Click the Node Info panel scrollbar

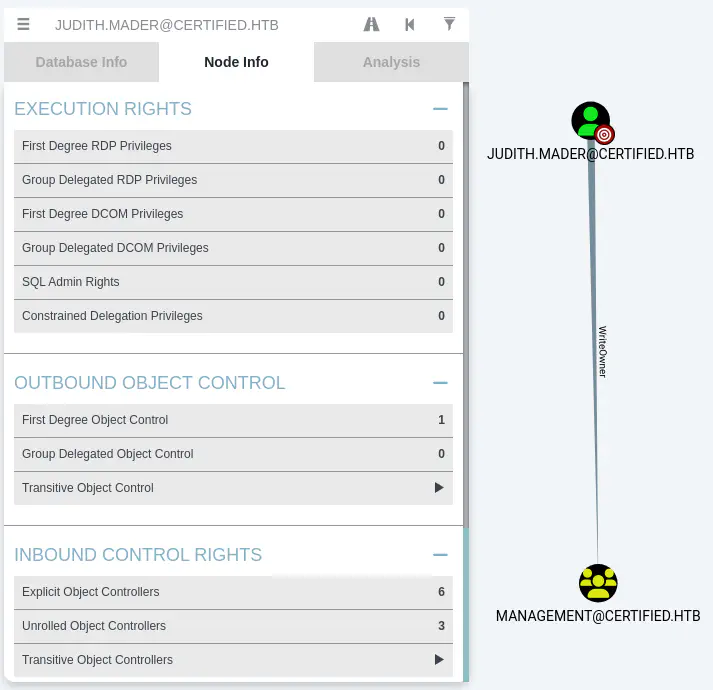tap(465, 300)
